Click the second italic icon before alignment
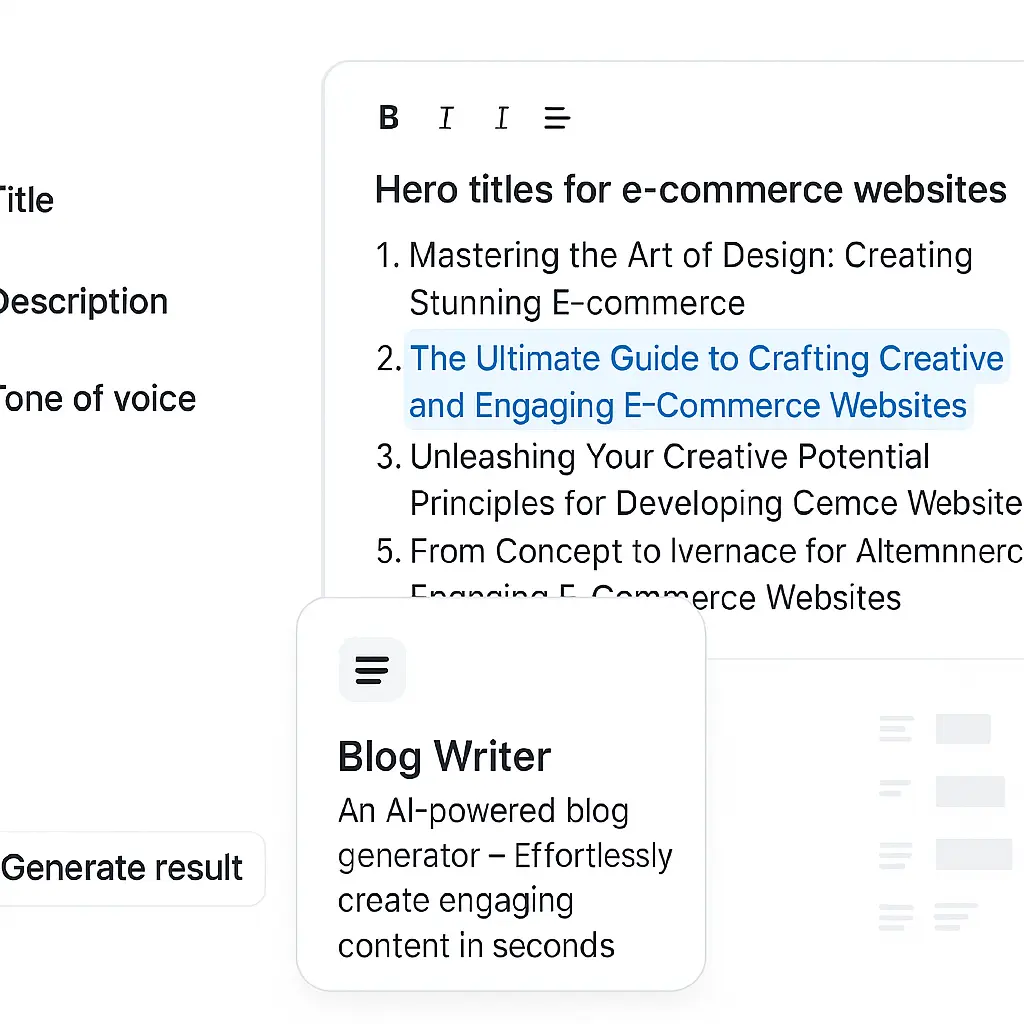 [502, 118]
